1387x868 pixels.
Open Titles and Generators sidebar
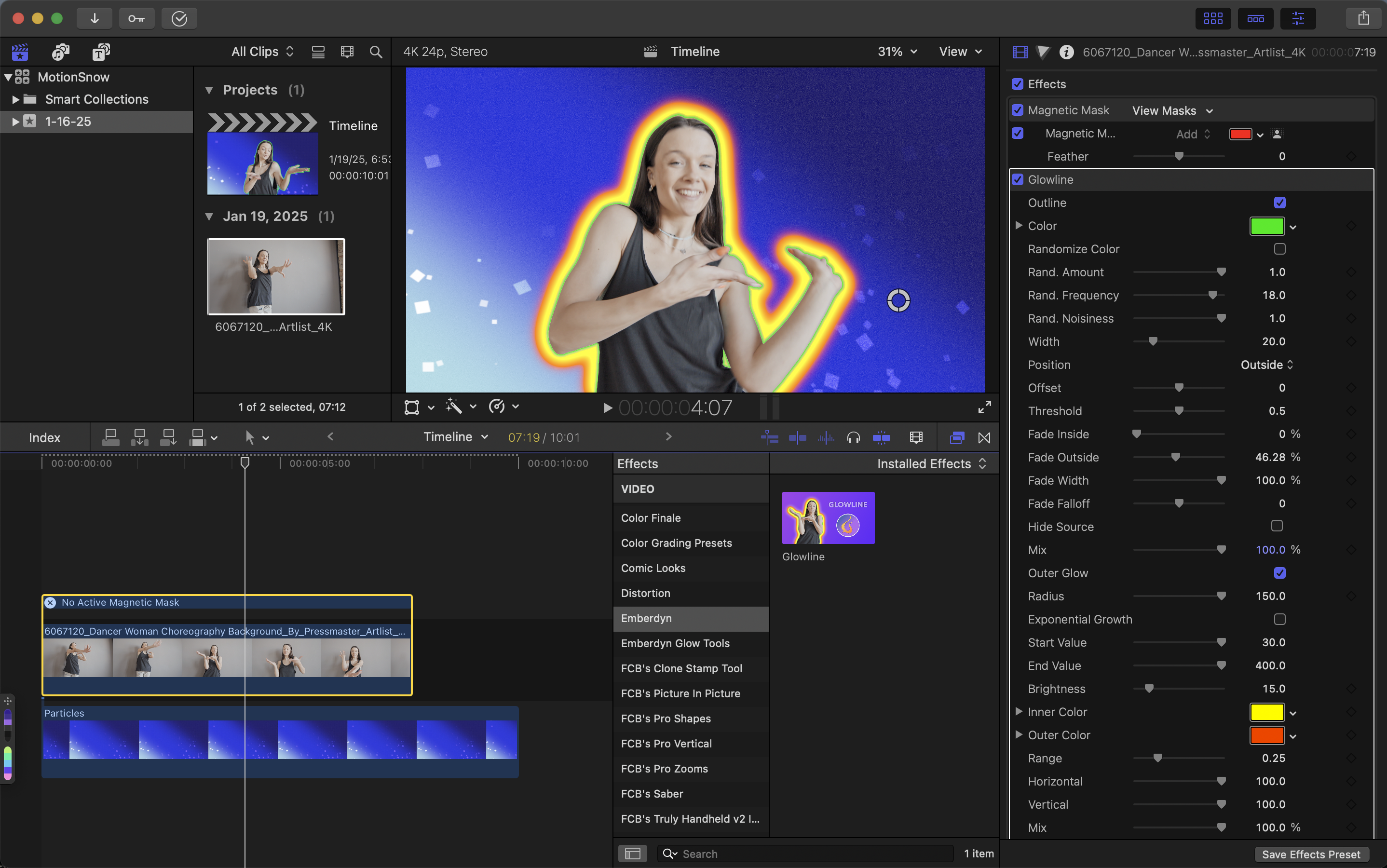click(x=101, y=52)
